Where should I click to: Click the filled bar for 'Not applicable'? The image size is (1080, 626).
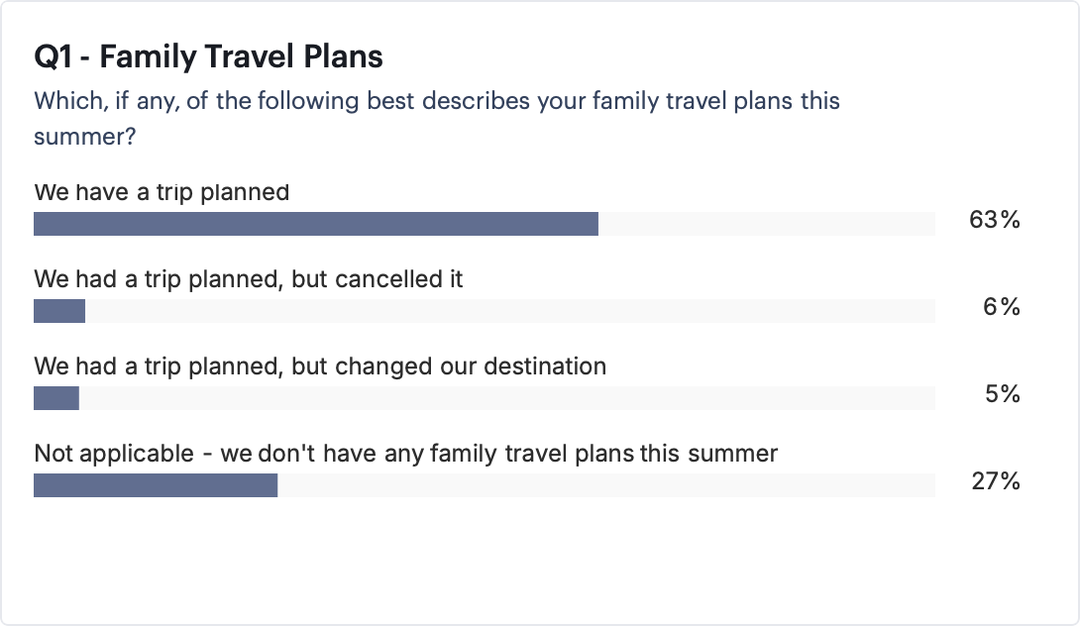pos(156,485)
